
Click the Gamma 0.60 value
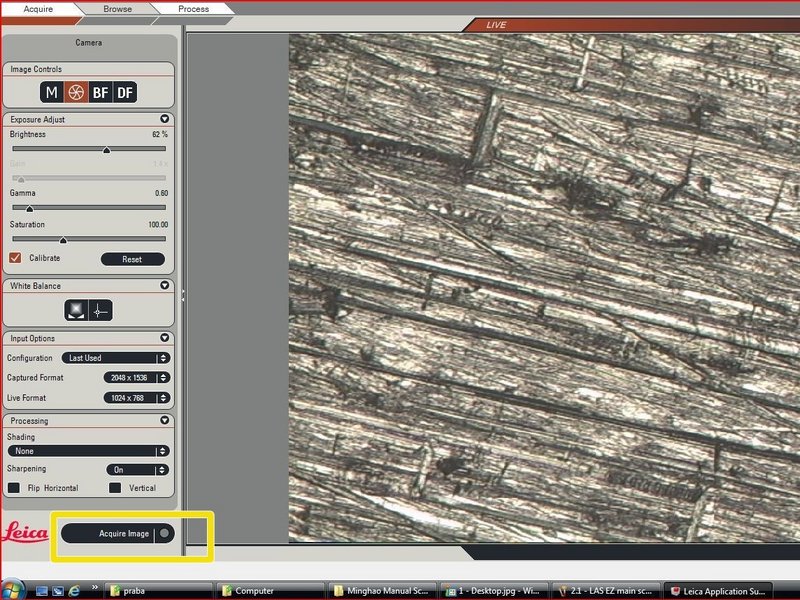[x=161, y=193]
